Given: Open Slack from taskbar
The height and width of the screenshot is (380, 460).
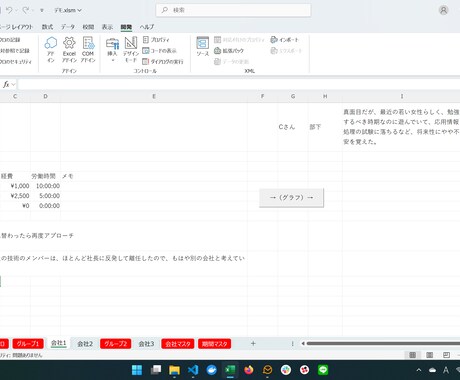Looking at the screenshot, I should [x=286, y=370].
